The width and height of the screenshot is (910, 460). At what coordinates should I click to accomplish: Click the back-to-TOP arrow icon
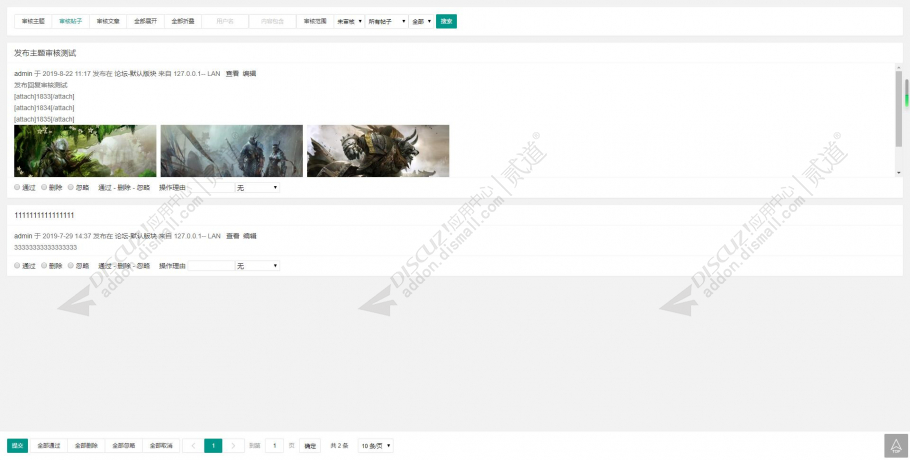[x=896, y=445]
